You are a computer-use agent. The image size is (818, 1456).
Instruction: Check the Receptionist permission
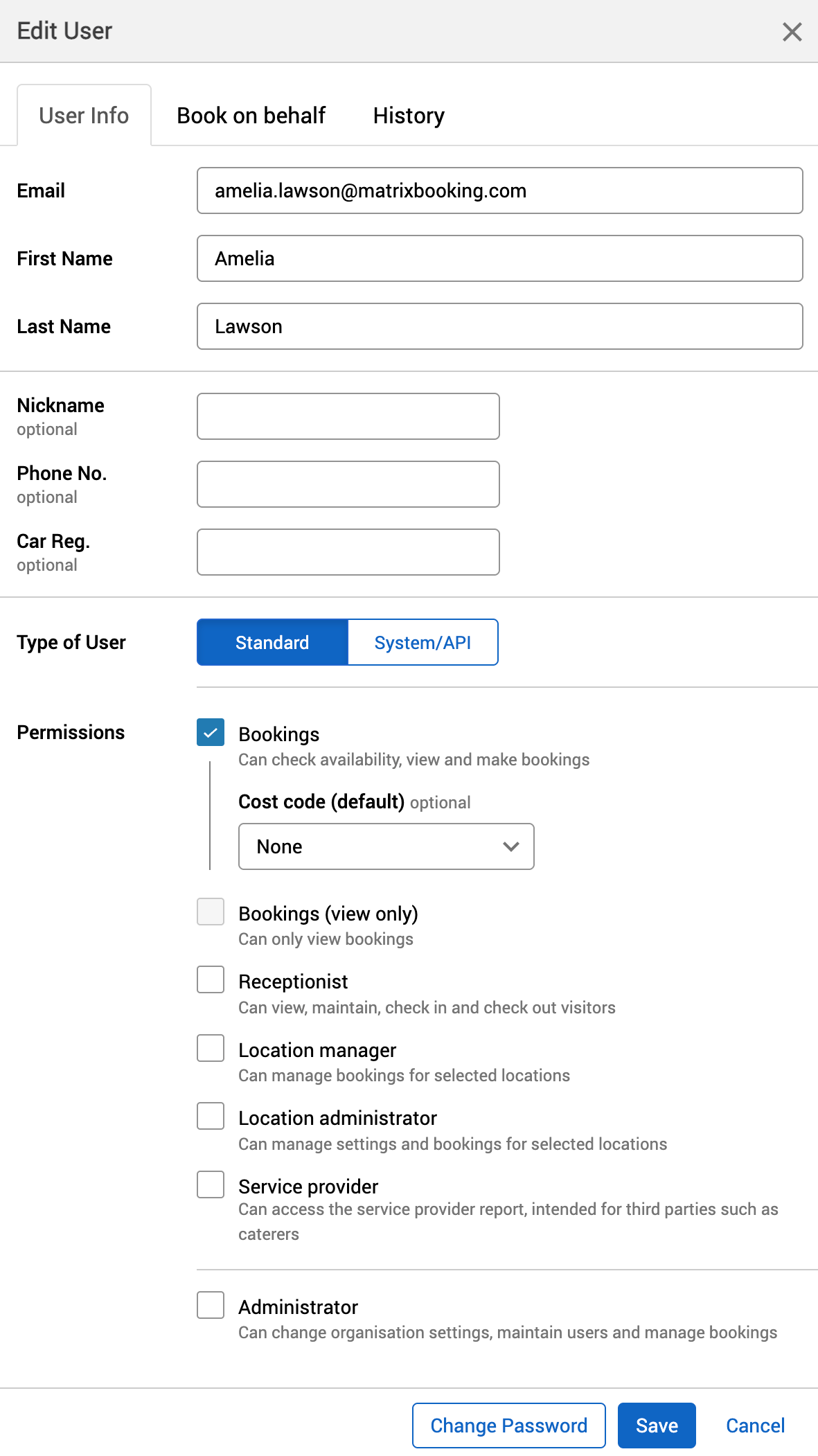210,979
